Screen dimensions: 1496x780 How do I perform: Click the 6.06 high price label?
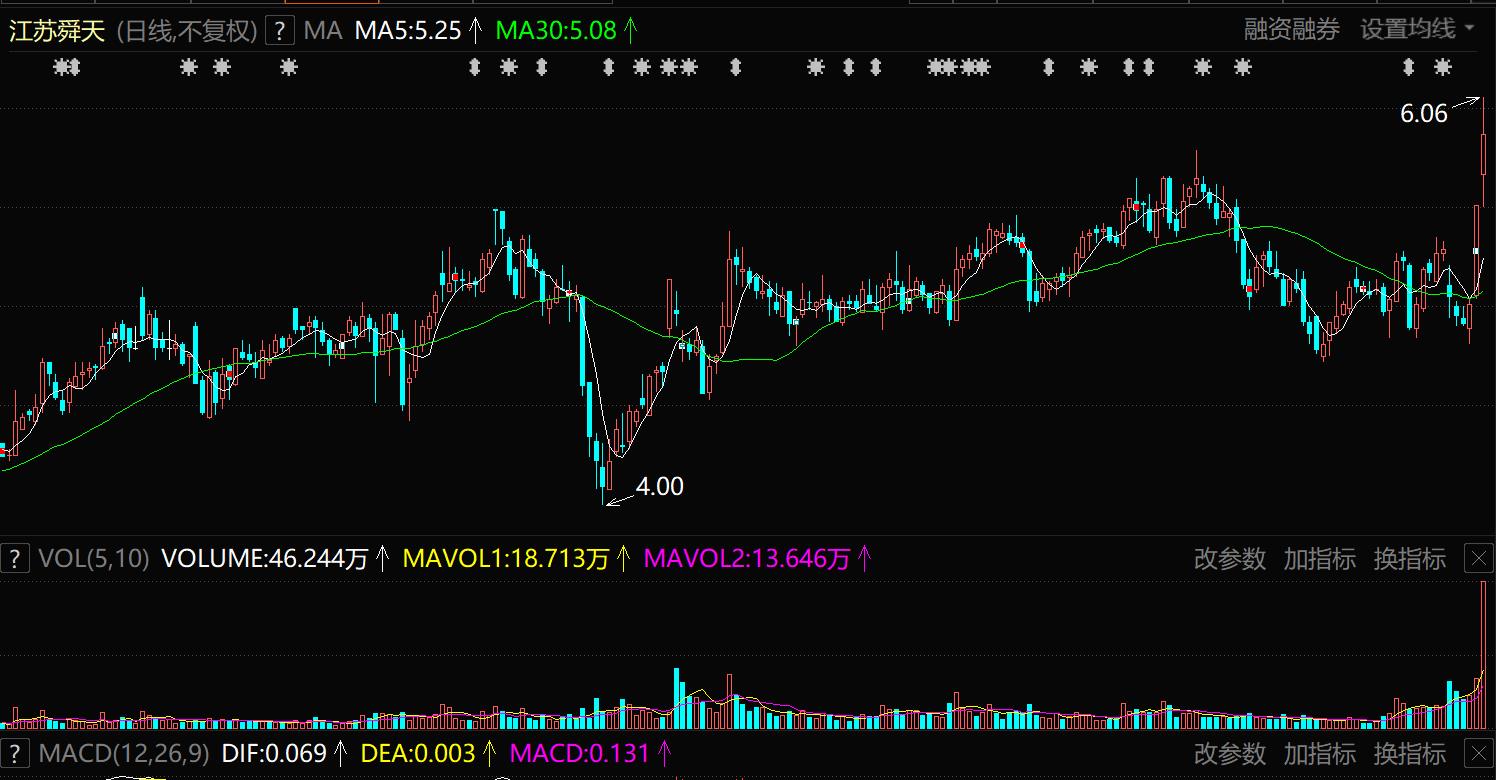[1424, 114]
